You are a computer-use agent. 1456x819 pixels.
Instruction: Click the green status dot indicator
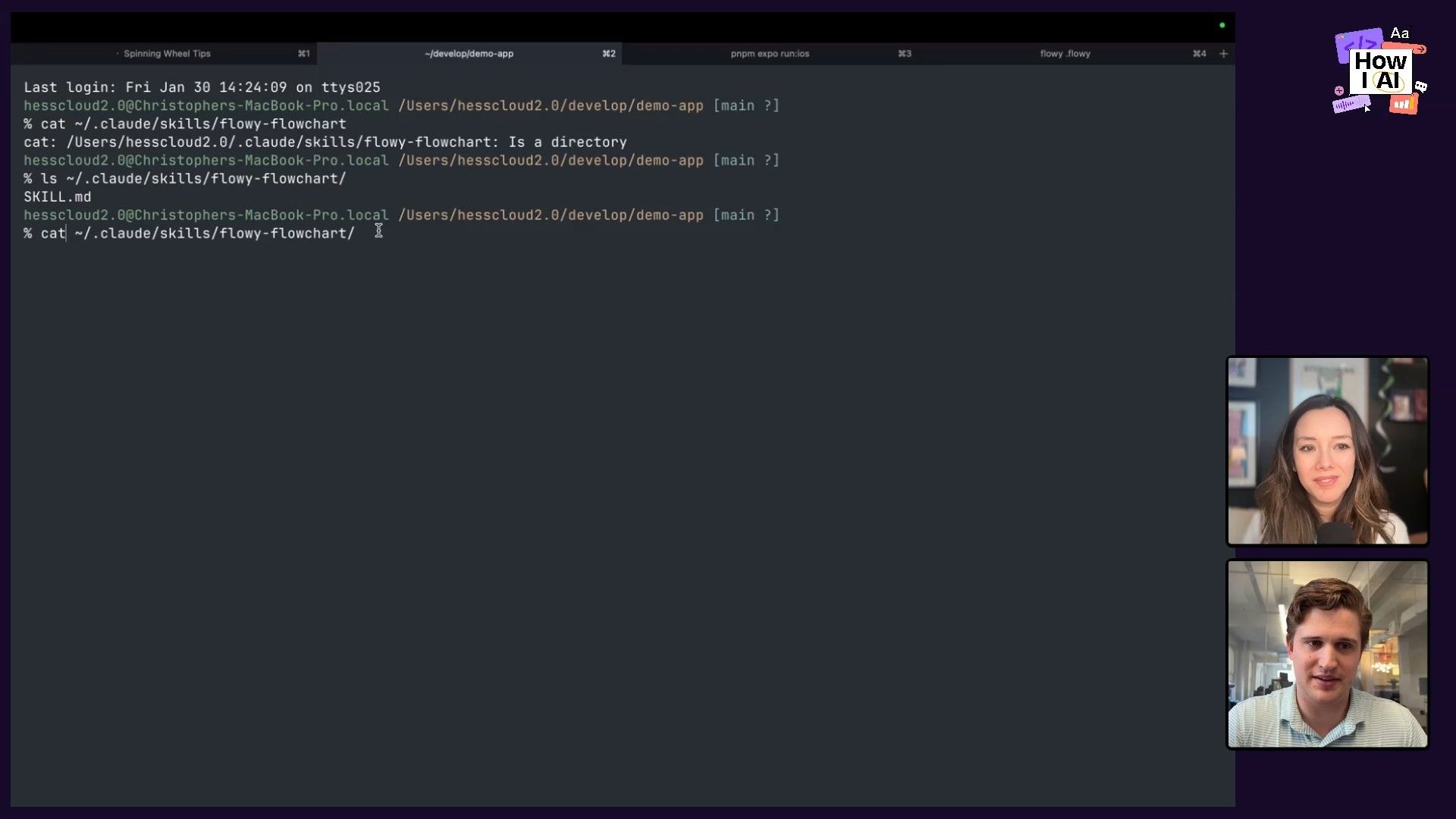point(1222,25)
